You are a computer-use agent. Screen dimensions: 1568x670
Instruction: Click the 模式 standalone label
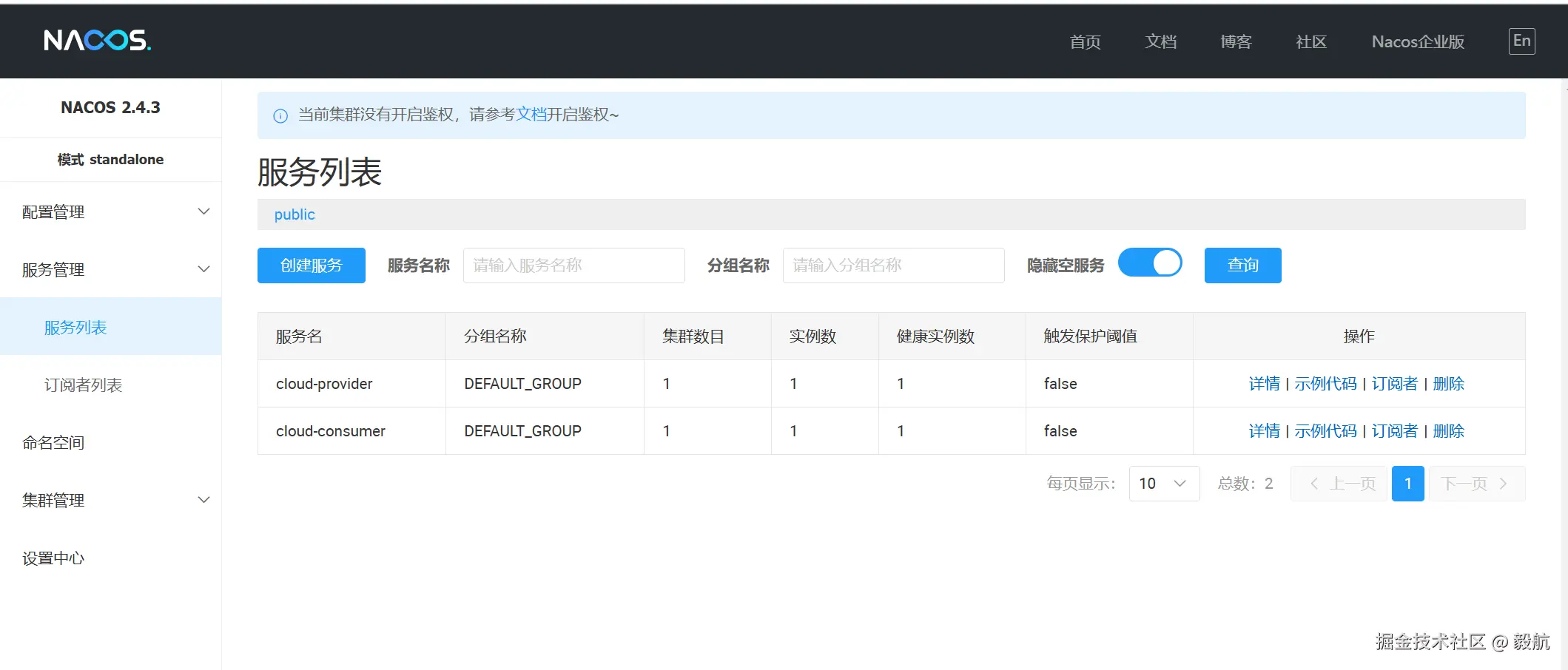click(x=110, y=160)
